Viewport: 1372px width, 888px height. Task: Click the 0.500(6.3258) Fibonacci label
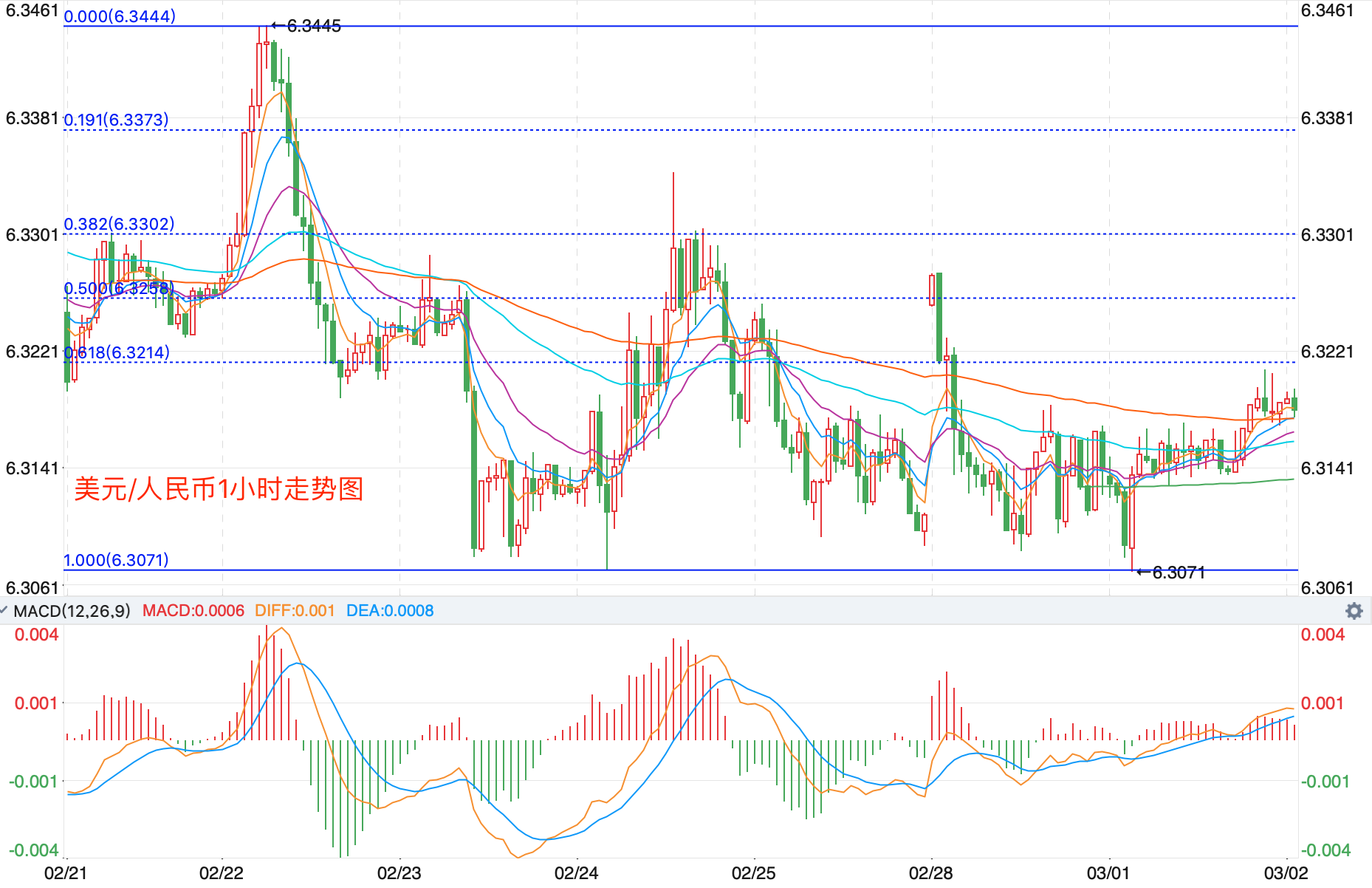pyautogui.click(x=120, y=288)
